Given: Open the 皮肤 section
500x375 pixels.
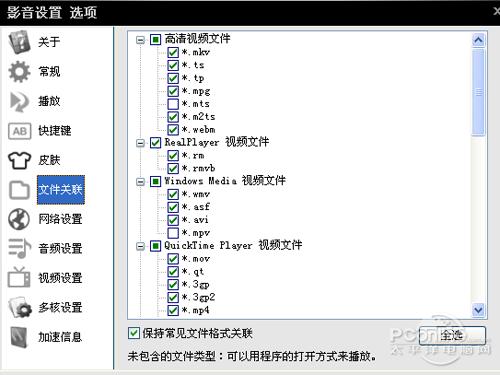Looking at the screenshot, I should click(x=49, y=160).
